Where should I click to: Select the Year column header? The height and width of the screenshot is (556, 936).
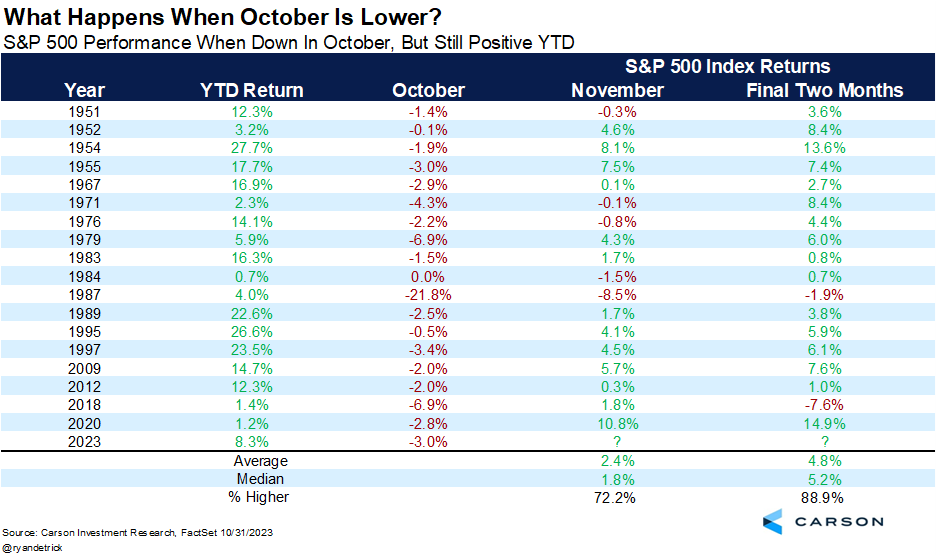84,90
